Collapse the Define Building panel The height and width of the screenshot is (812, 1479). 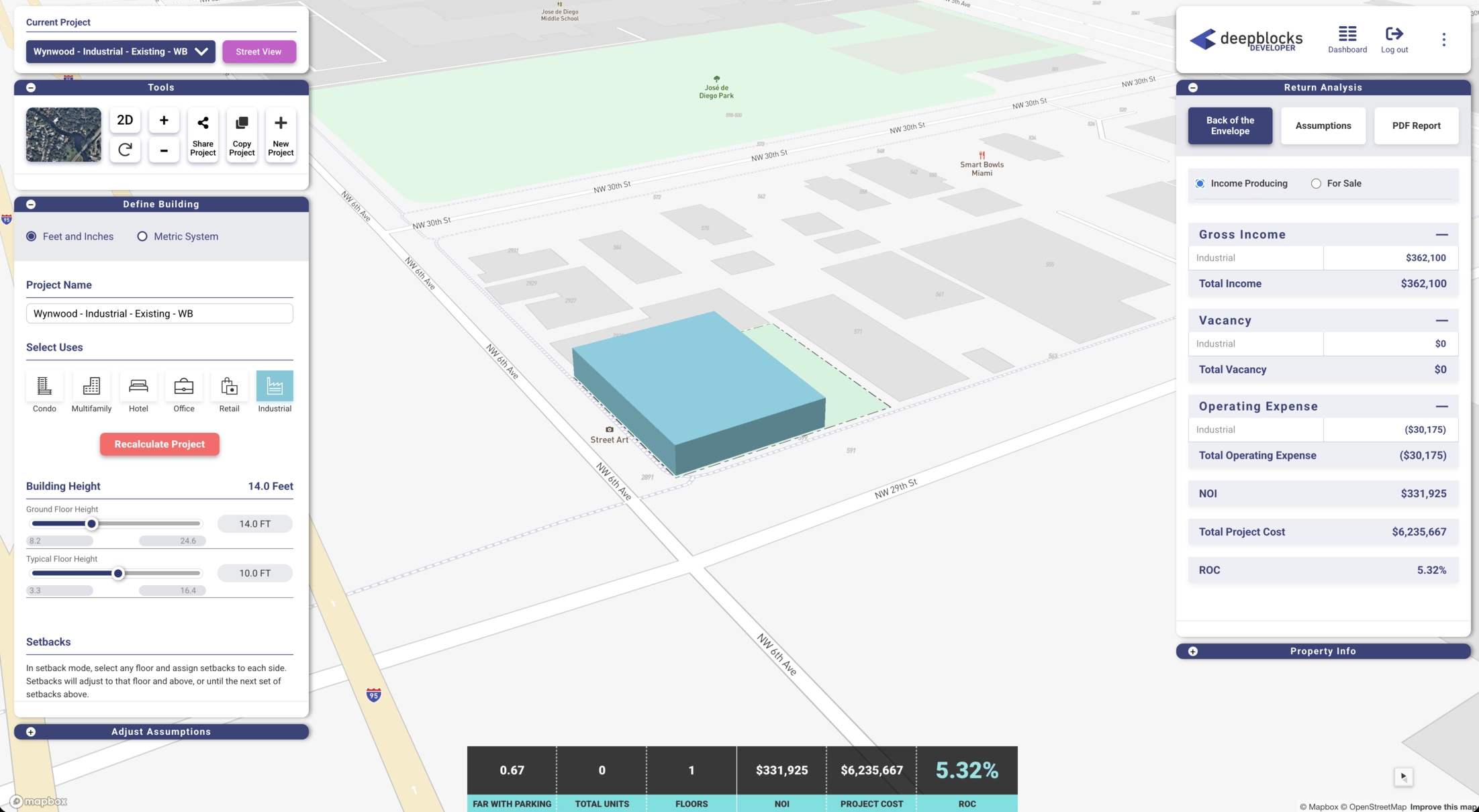pos(31,204)
